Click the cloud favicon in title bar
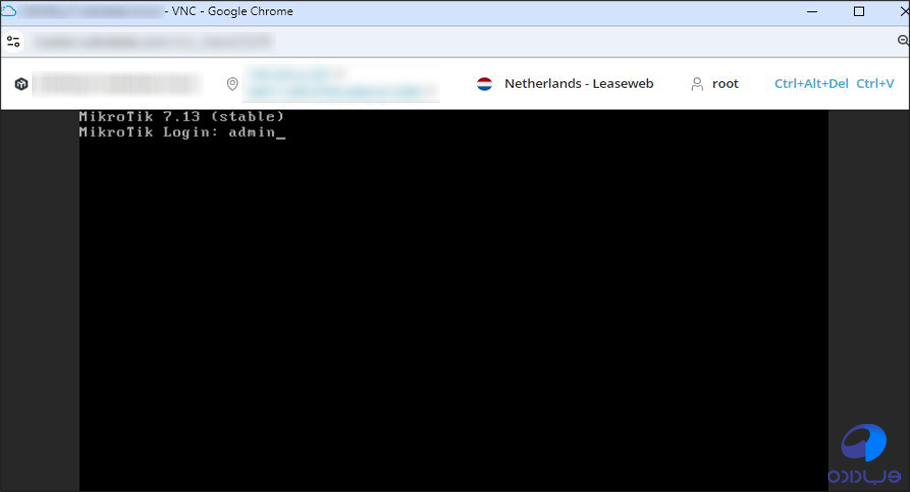Viewport: 910px width, 492px height. coord(9,11)
